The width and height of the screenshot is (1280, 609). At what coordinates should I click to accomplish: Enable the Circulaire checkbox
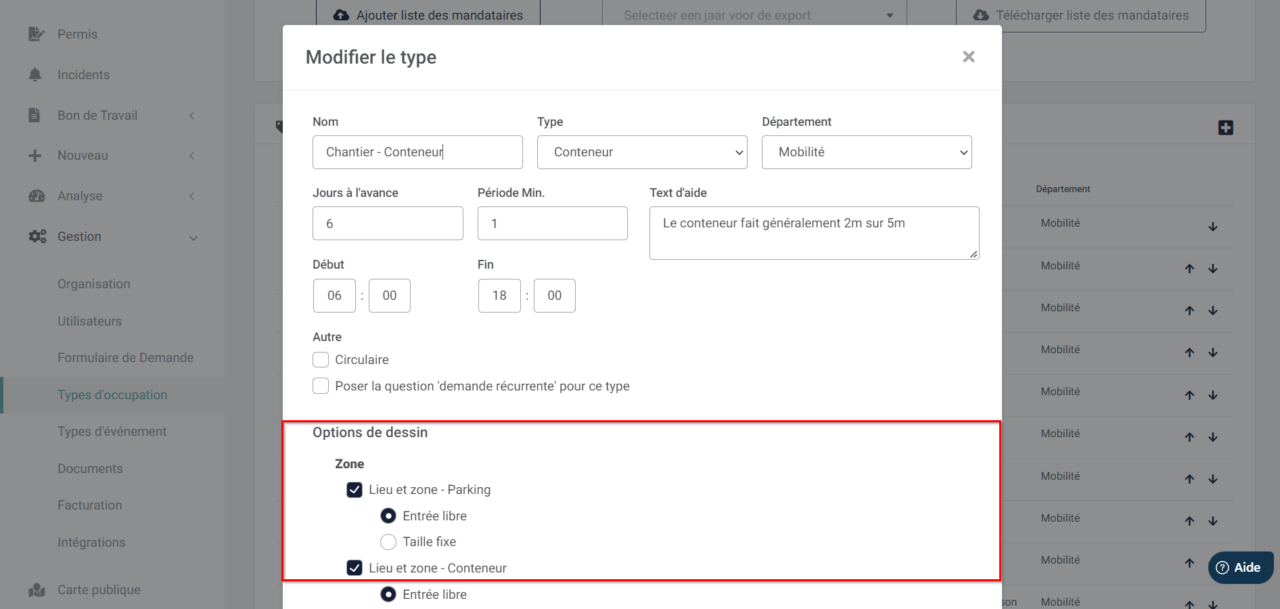(x=321, y=360)
